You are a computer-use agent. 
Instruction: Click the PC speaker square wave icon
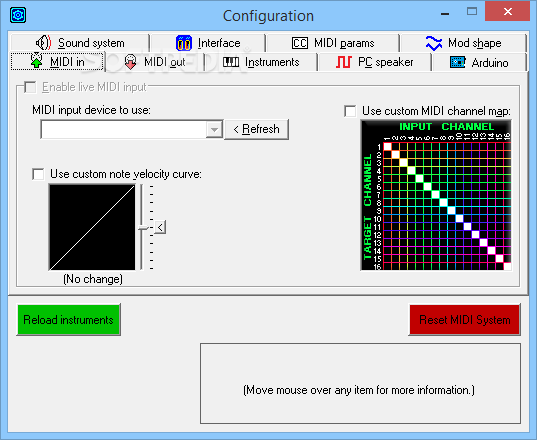coord(344,62)
